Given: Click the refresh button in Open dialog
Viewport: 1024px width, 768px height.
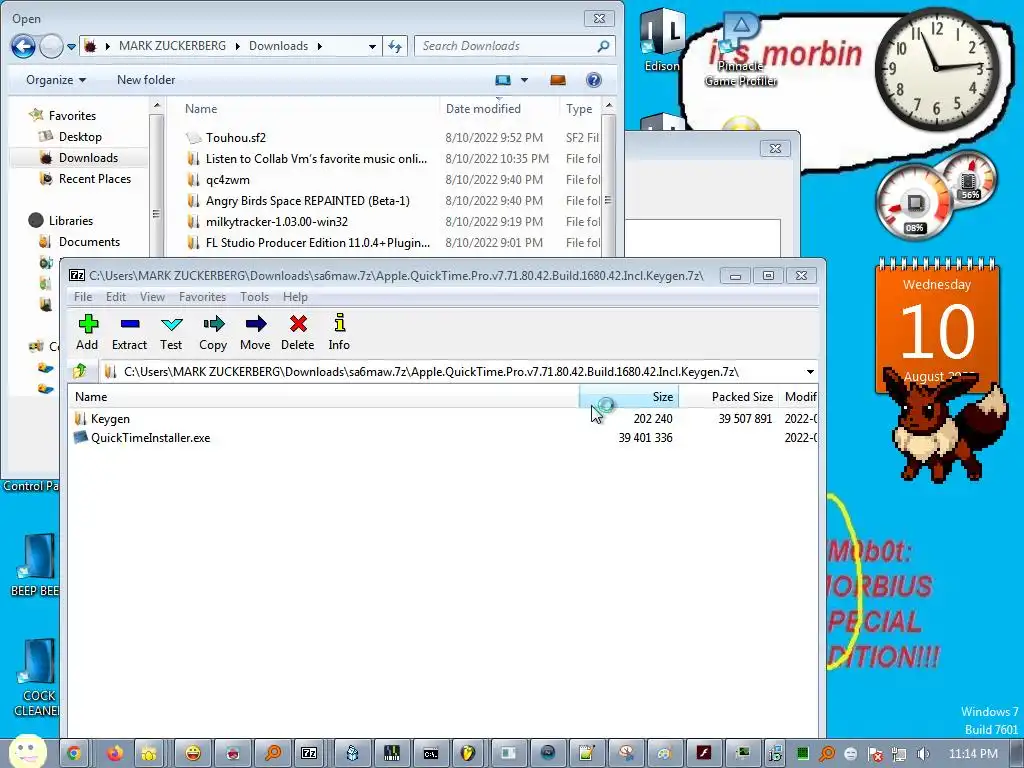Looking at the screenshot, I should 395,46.
